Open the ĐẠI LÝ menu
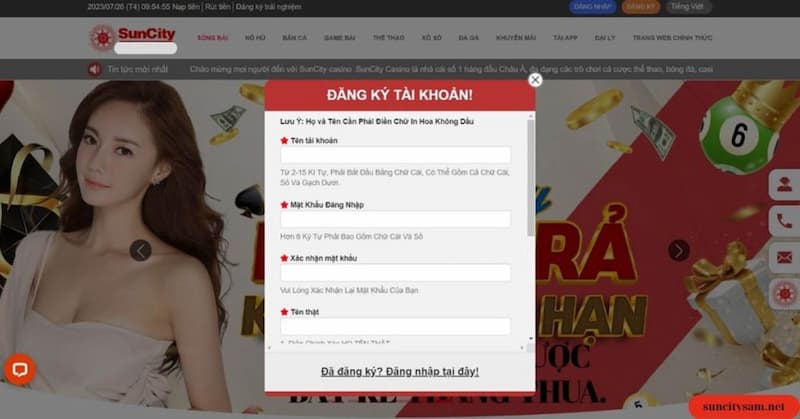The image size is (800, 419). click(x=605, y=38)
